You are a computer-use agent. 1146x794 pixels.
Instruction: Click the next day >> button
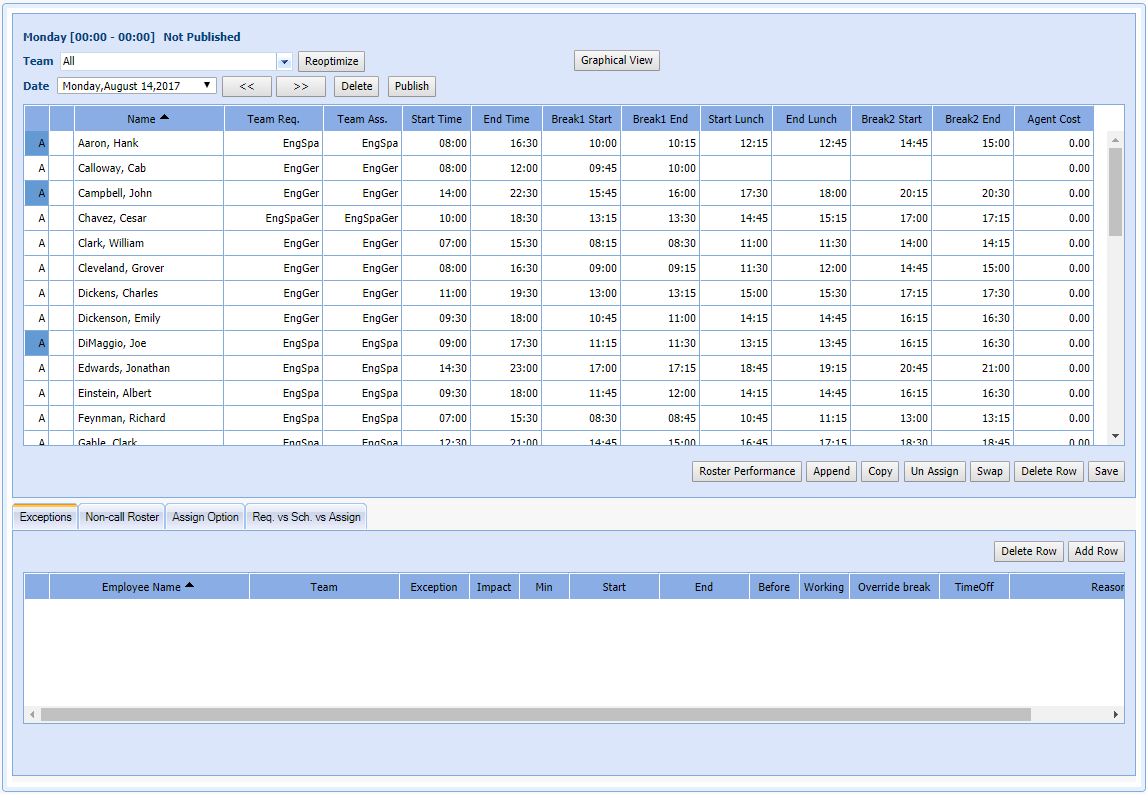click(300, 86)
